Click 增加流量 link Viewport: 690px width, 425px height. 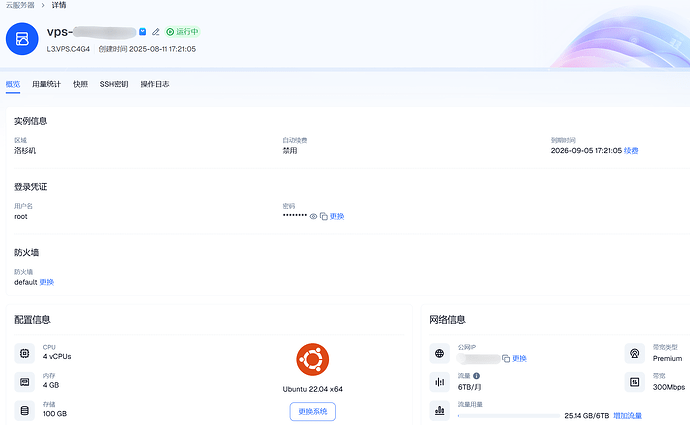coord(628,416)
